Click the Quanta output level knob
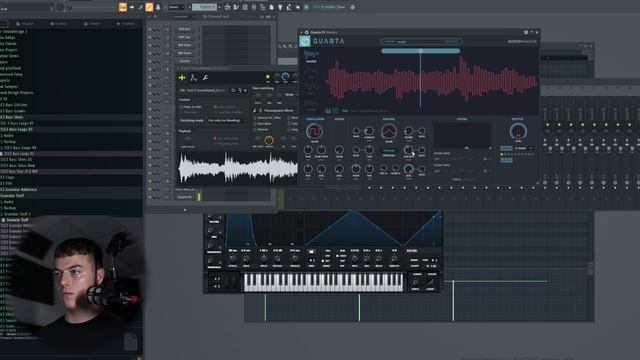 click(x=518, y=132)
